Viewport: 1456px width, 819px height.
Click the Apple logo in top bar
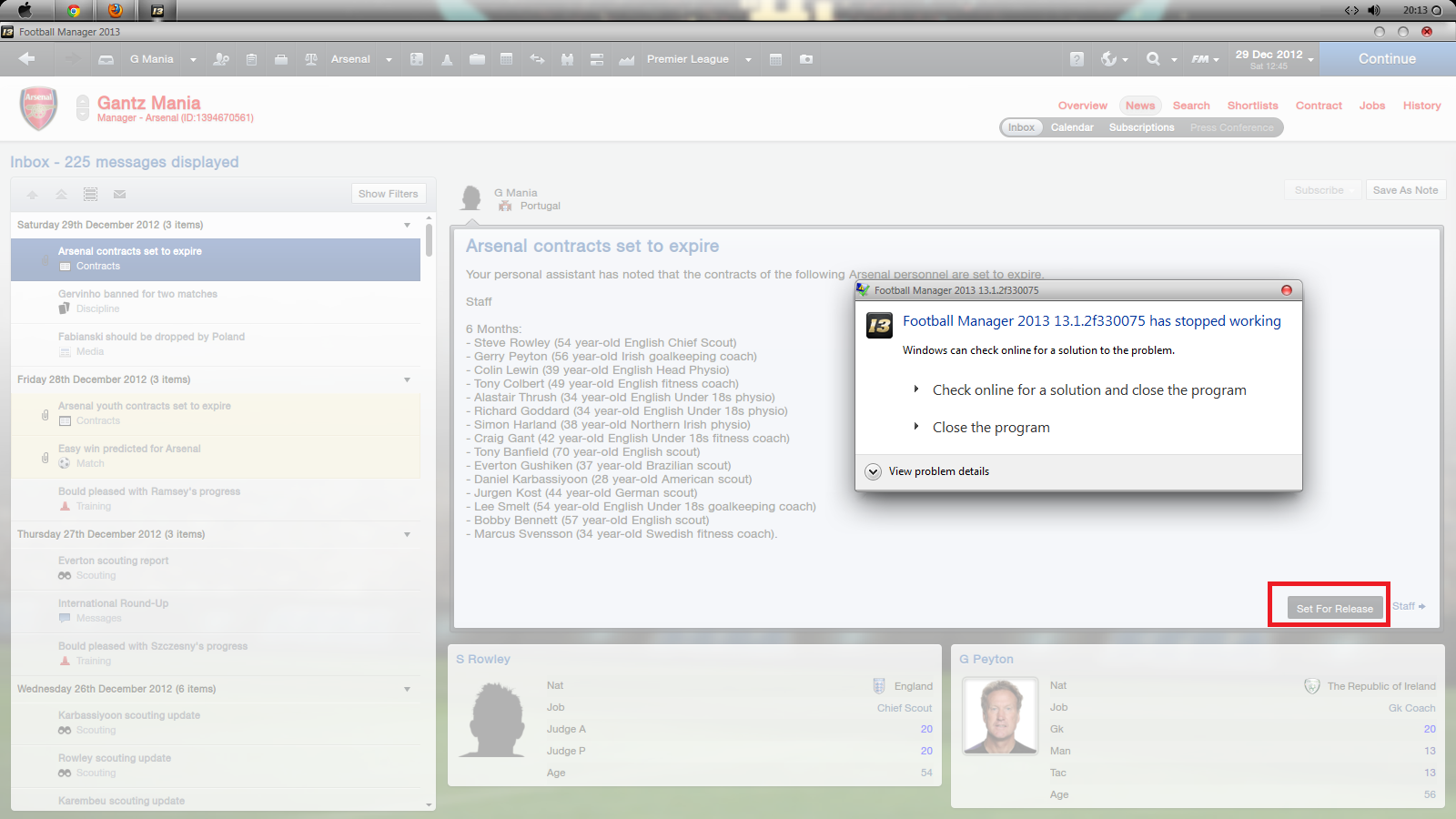coord(25,10)
